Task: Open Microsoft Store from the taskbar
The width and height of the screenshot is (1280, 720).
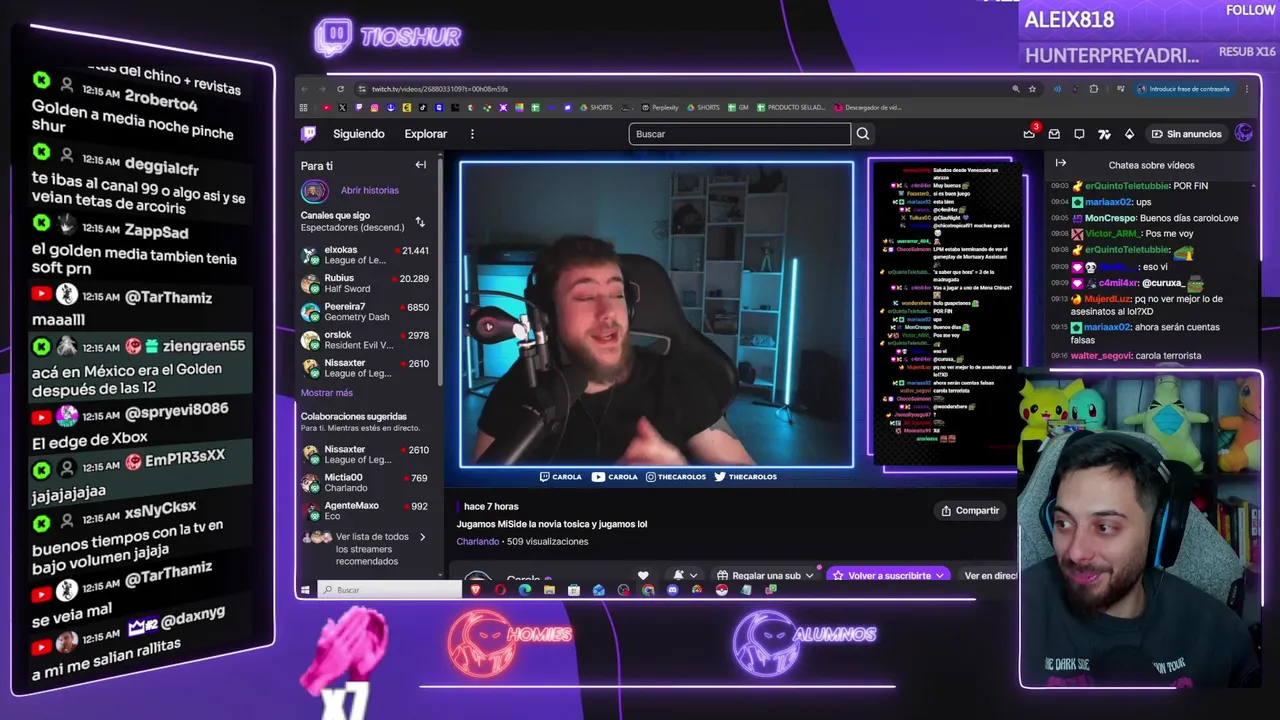Action: [573, 590]
